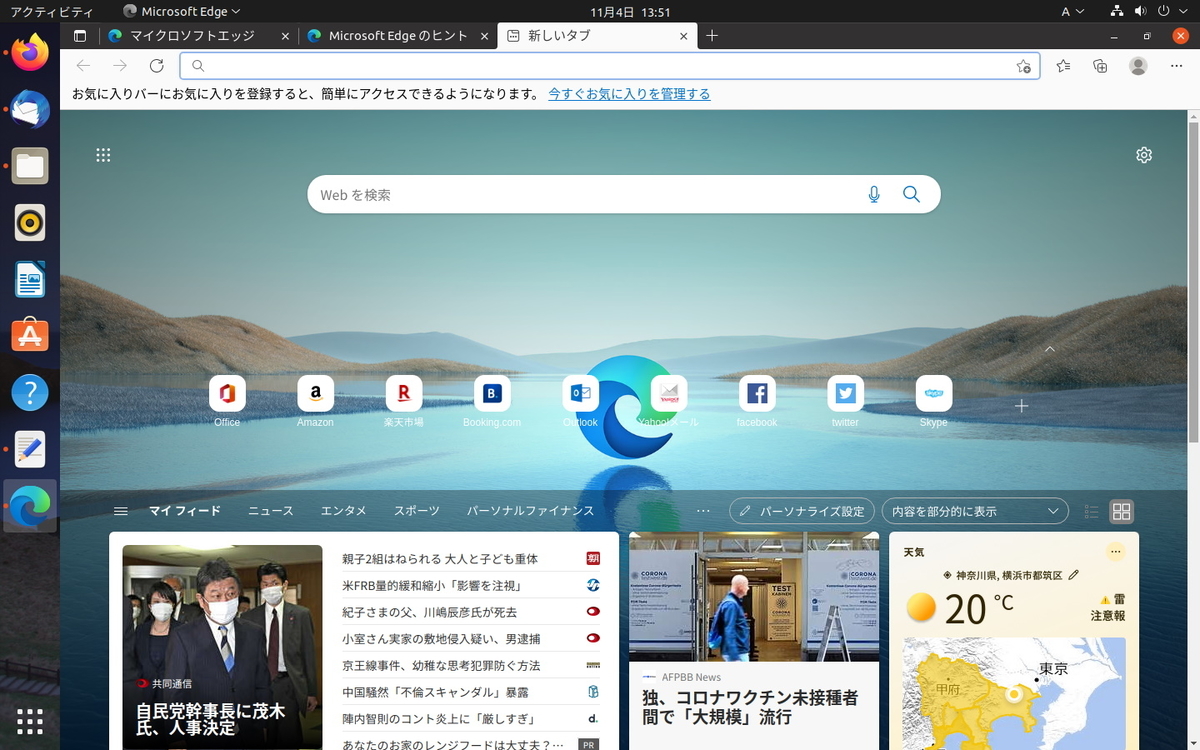Open AFPBB News vaccine article card
The width and height of the screenshot is (1200, 750).
pyautogui.click(x=754, y=641)
